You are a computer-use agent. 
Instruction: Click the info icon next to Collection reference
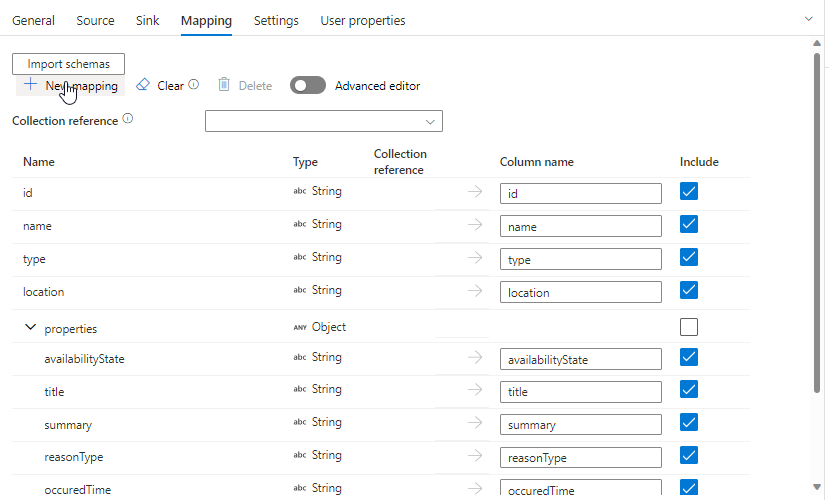pos(128,118)
